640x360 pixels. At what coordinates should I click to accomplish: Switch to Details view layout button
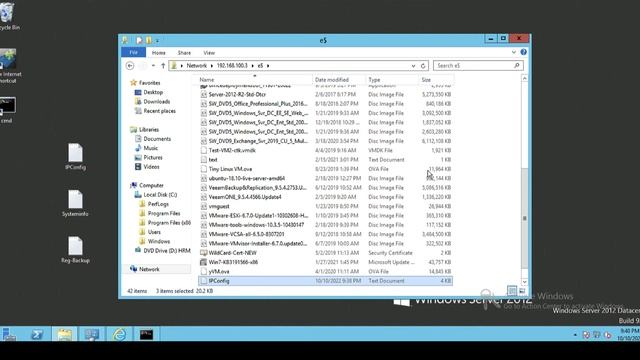(512, 291)
